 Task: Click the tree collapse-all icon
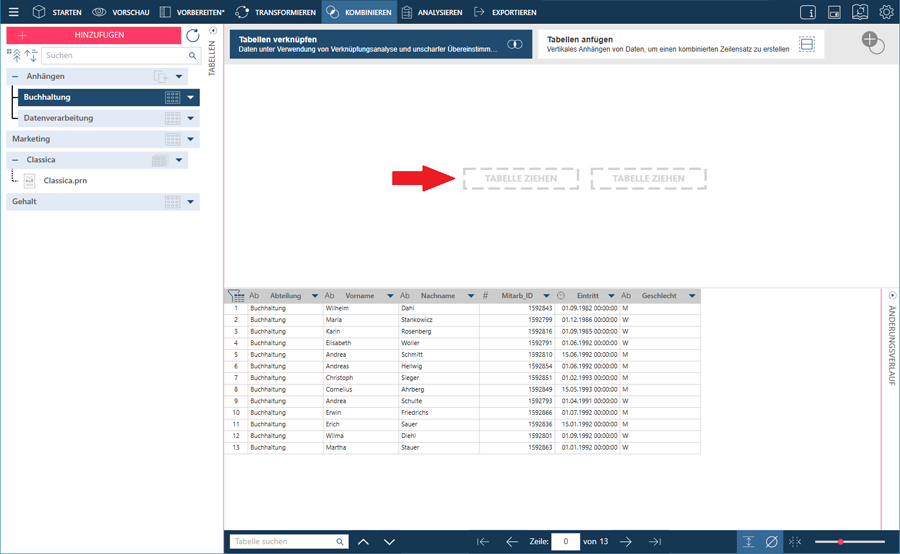15,55
